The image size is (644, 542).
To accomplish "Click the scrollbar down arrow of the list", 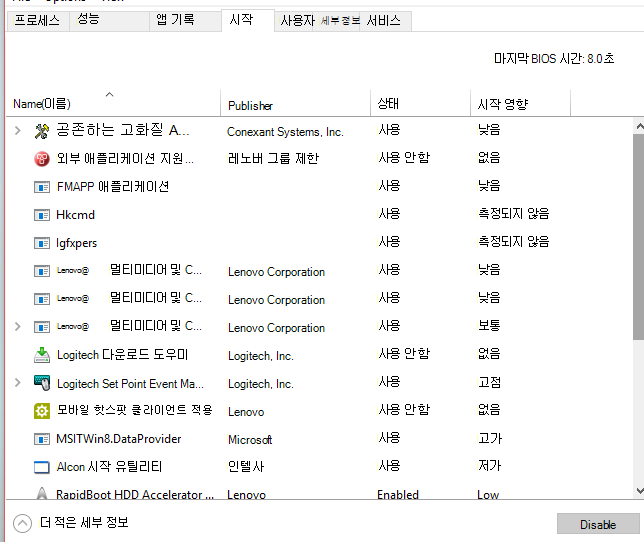I will click(639, 491).
